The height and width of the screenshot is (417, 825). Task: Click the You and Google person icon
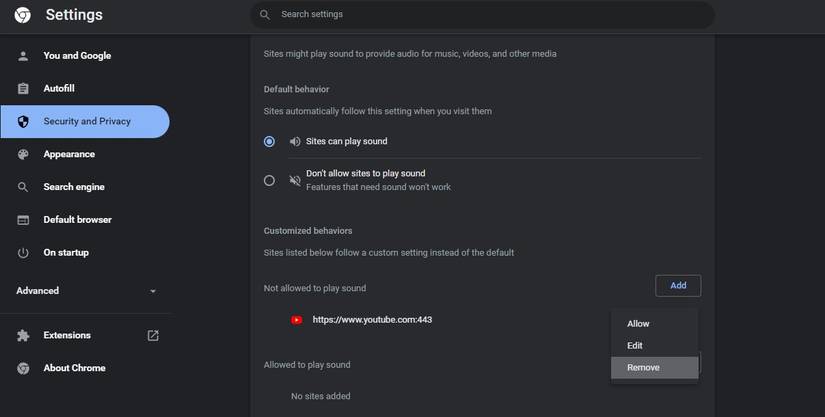23,56
